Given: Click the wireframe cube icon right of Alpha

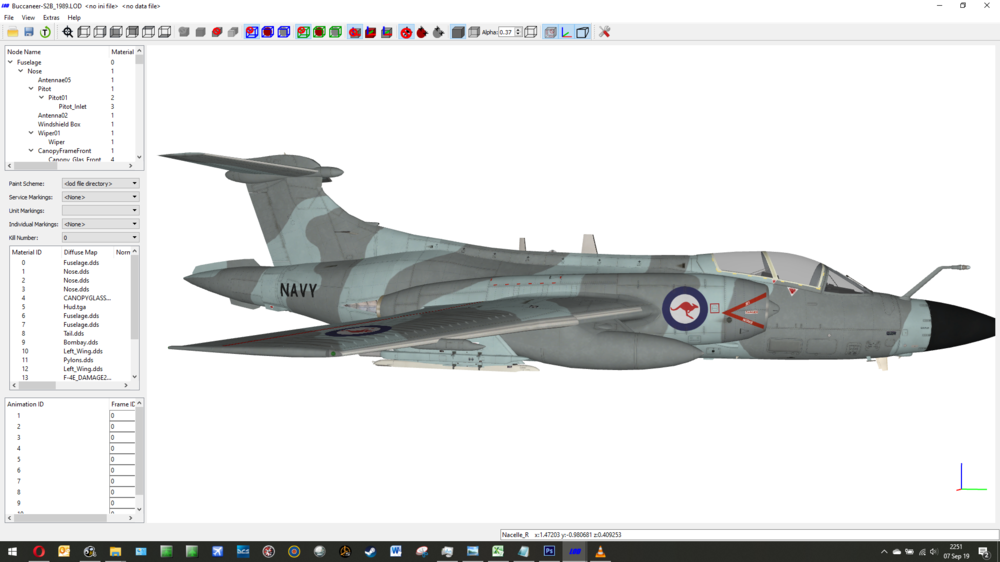Looking at the screenshot, I should (531, 32).
